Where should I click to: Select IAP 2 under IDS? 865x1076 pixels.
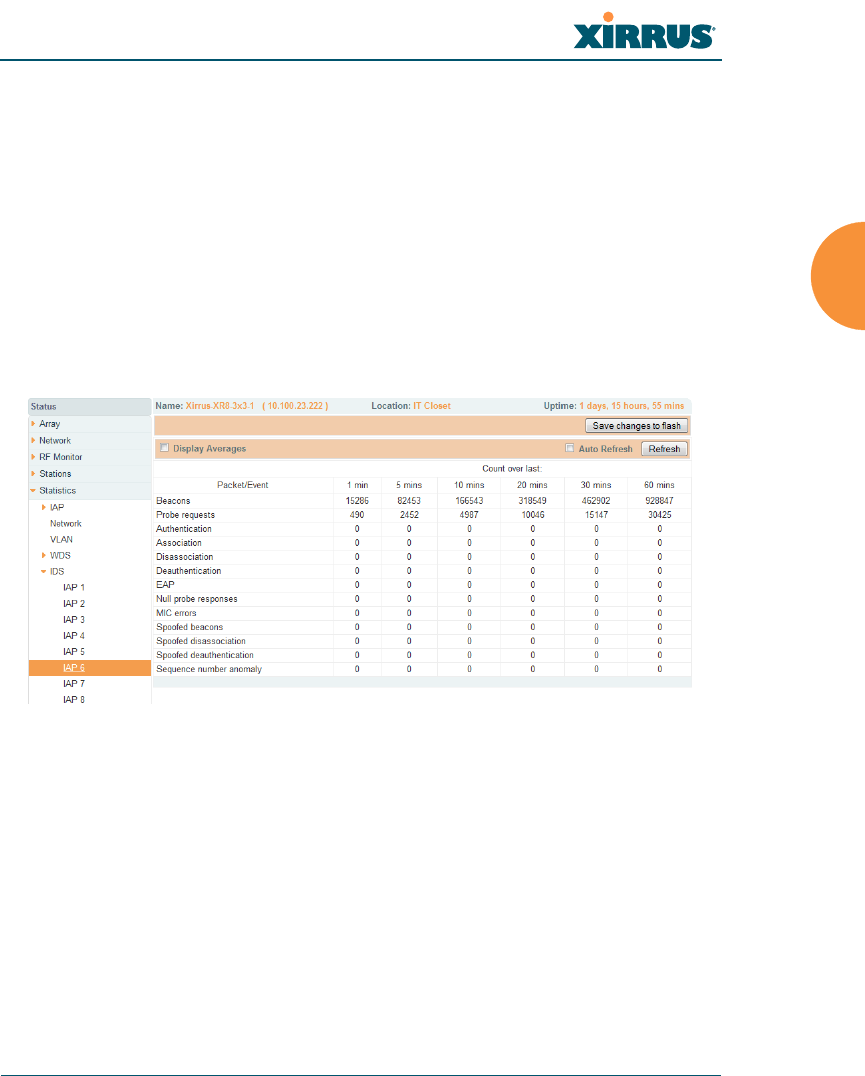74,604
